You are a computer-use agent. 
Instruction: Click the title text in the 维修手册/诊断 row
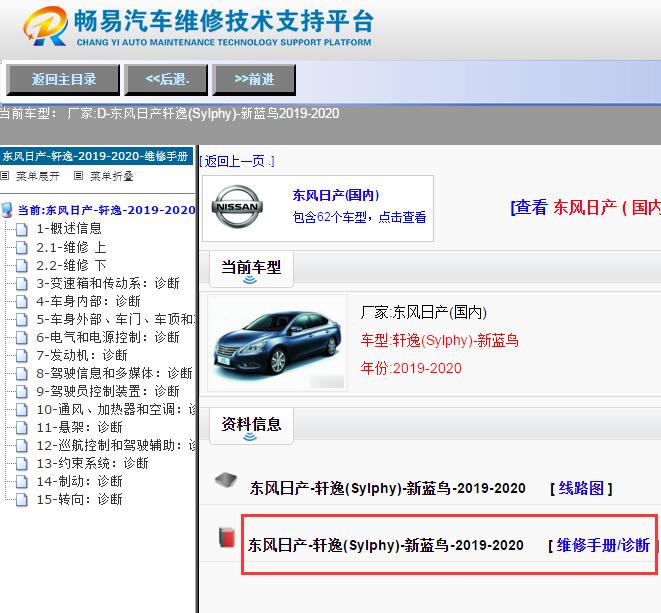point(386,545)
